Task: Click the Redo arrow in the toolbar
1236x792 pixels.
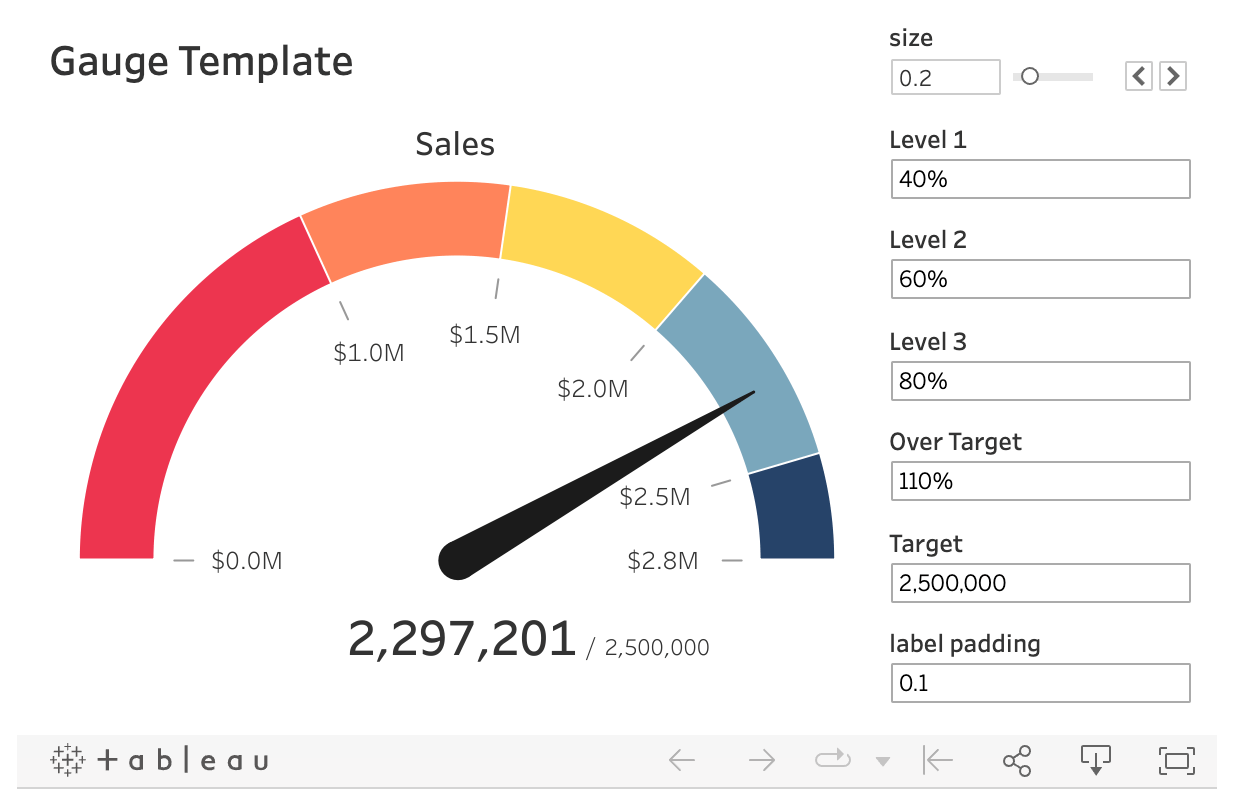Action: coord(762,761)
